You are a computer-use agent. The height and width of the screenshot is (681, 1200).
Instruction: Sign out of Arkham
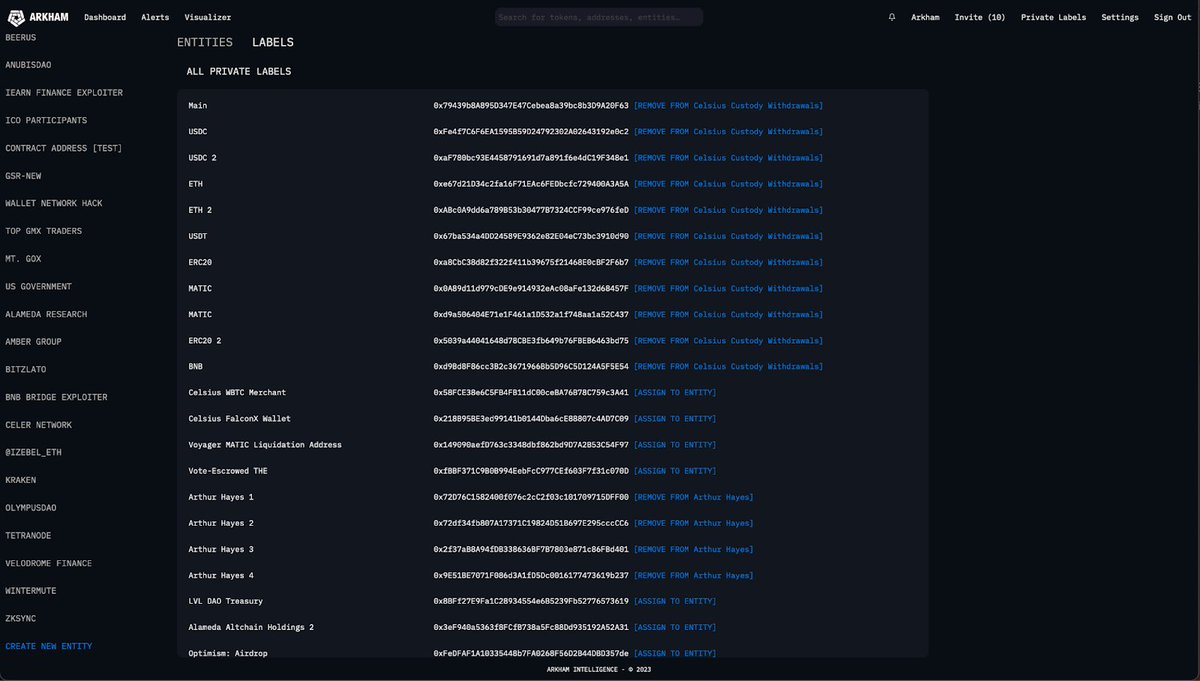pyautogui.click(x=1171, y=16)
